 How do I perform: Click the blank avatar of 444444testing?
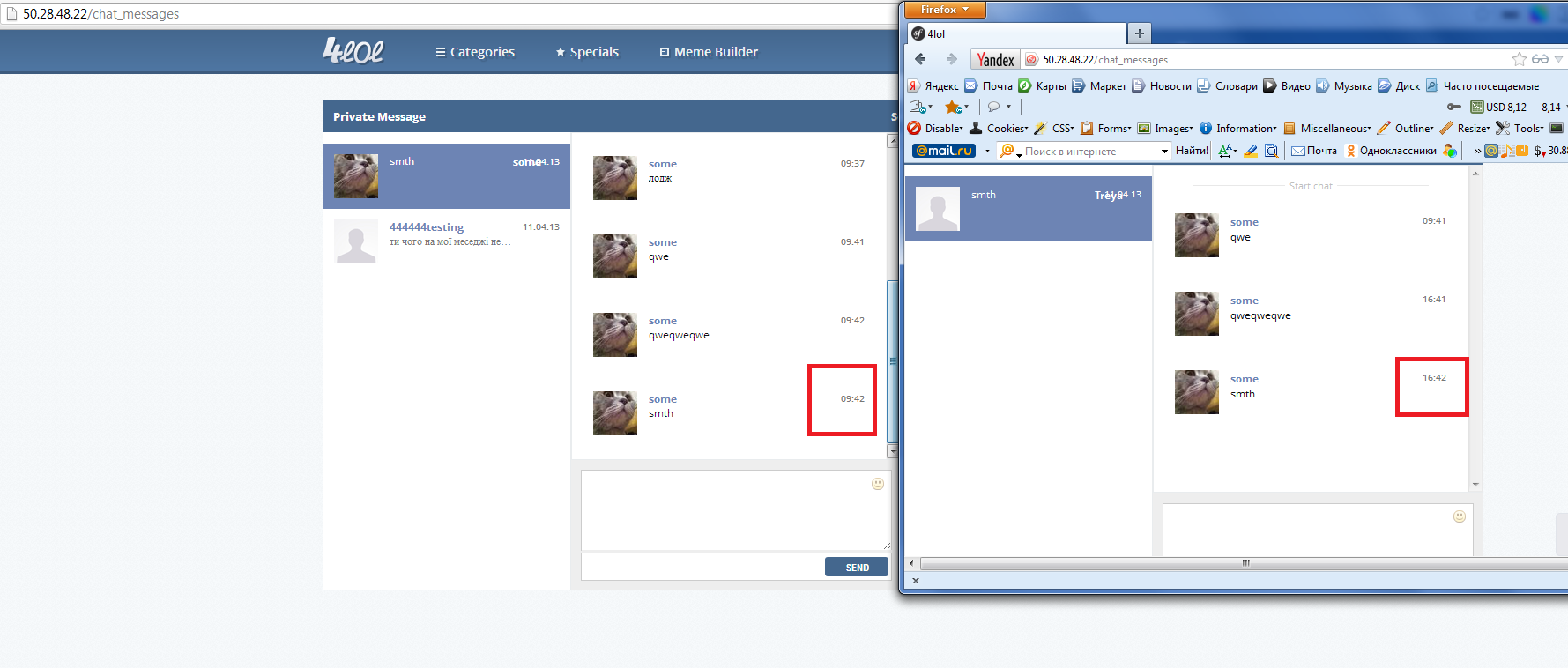[356, 241]
